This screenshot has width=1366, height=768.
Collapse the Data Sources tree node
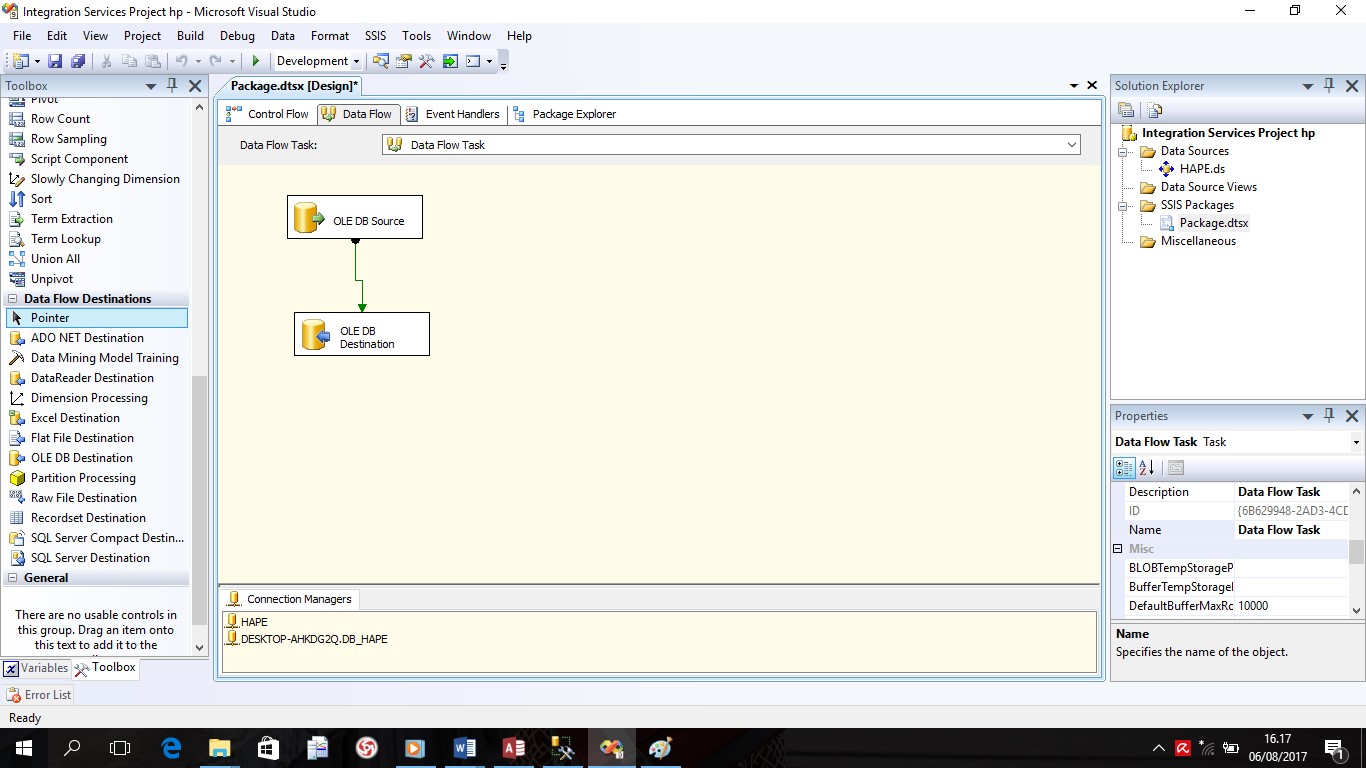point(1124,151)
